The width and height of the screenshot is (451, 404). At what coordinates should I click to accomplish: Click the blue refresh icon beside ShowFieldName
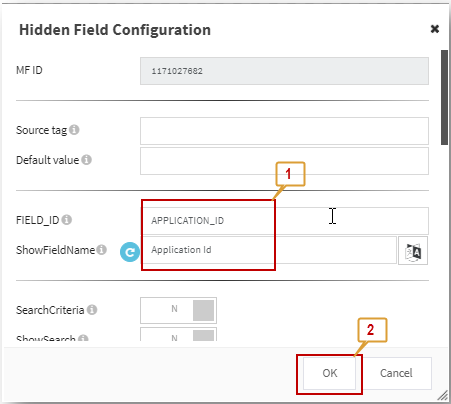tap(130, 252)
